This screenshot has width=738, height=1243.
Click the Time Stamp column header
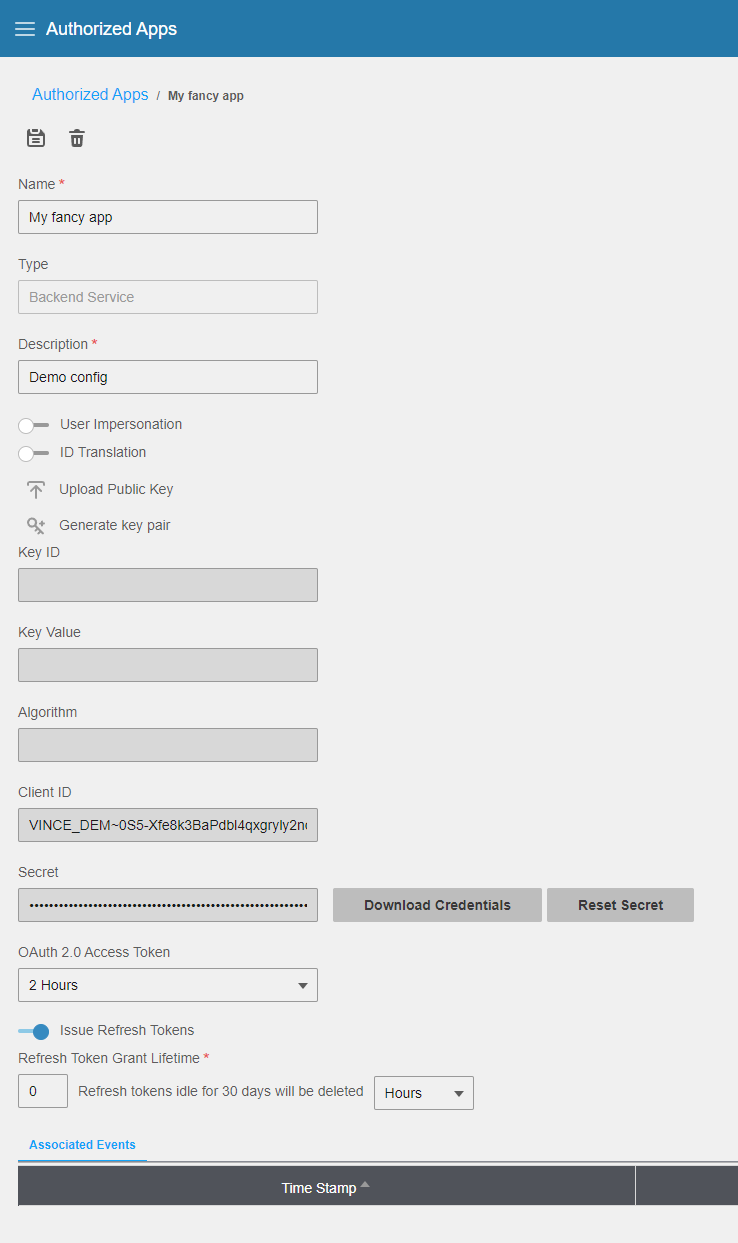326,1187
